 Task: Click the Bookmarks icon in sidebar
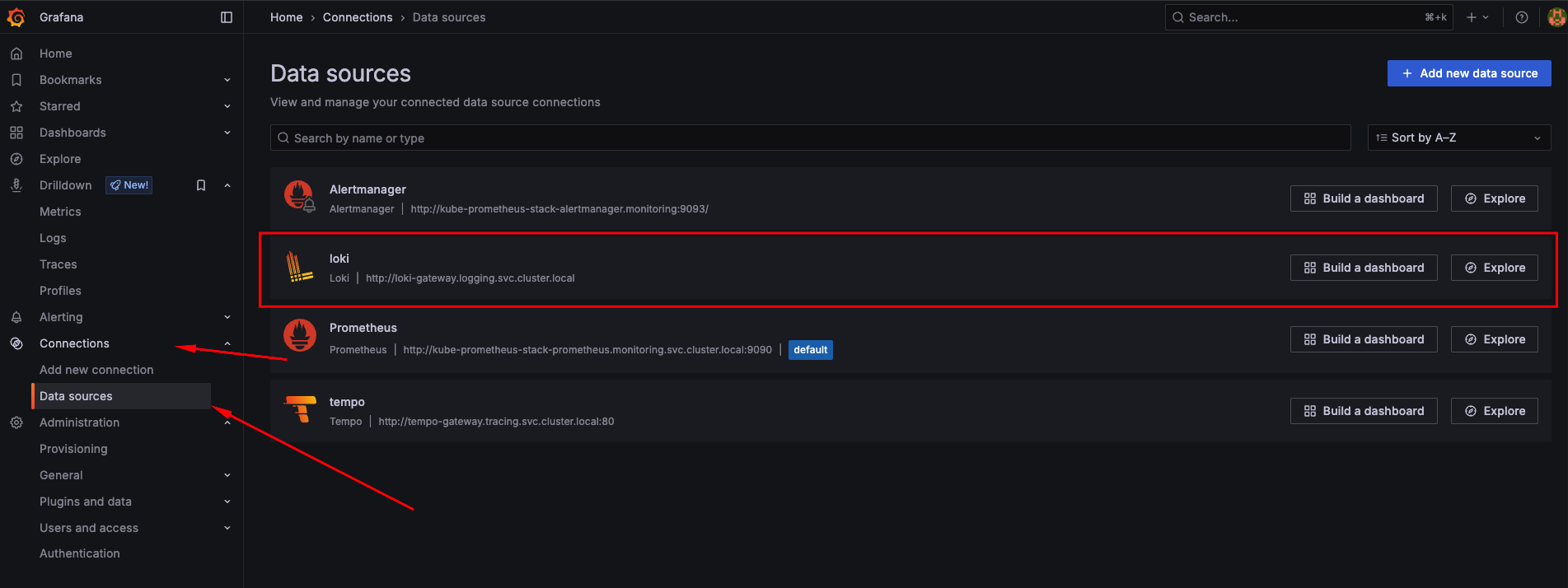(16, 80)
